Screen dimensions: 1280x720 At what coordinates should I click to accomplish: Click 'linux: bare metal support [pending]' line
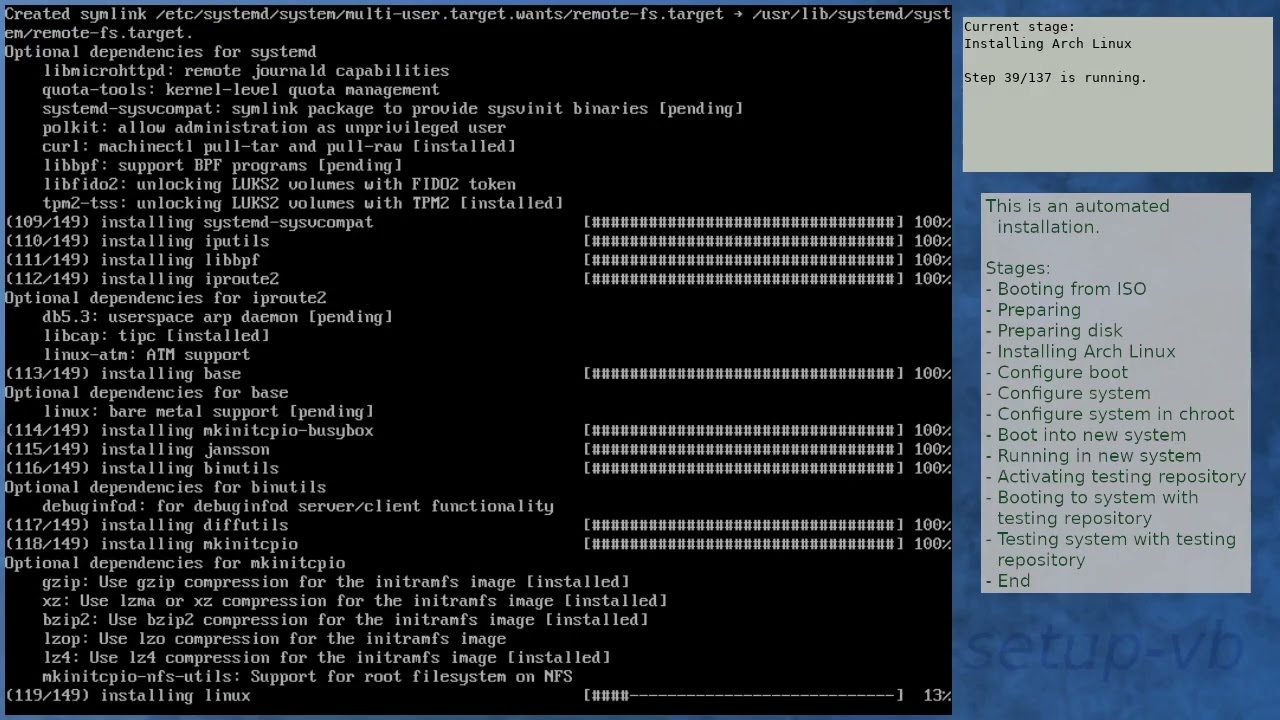208,411
